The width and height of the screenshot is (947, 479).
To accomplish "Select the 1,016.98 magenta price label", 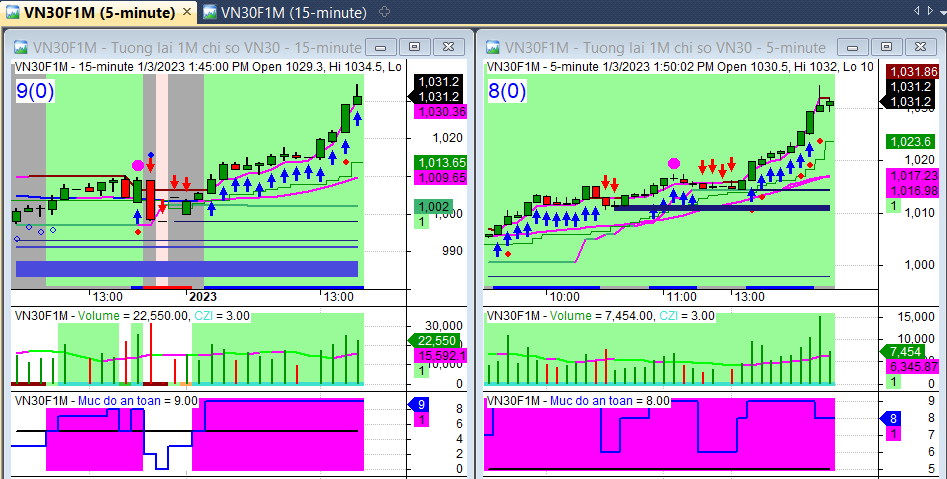I will pos(913,191).
